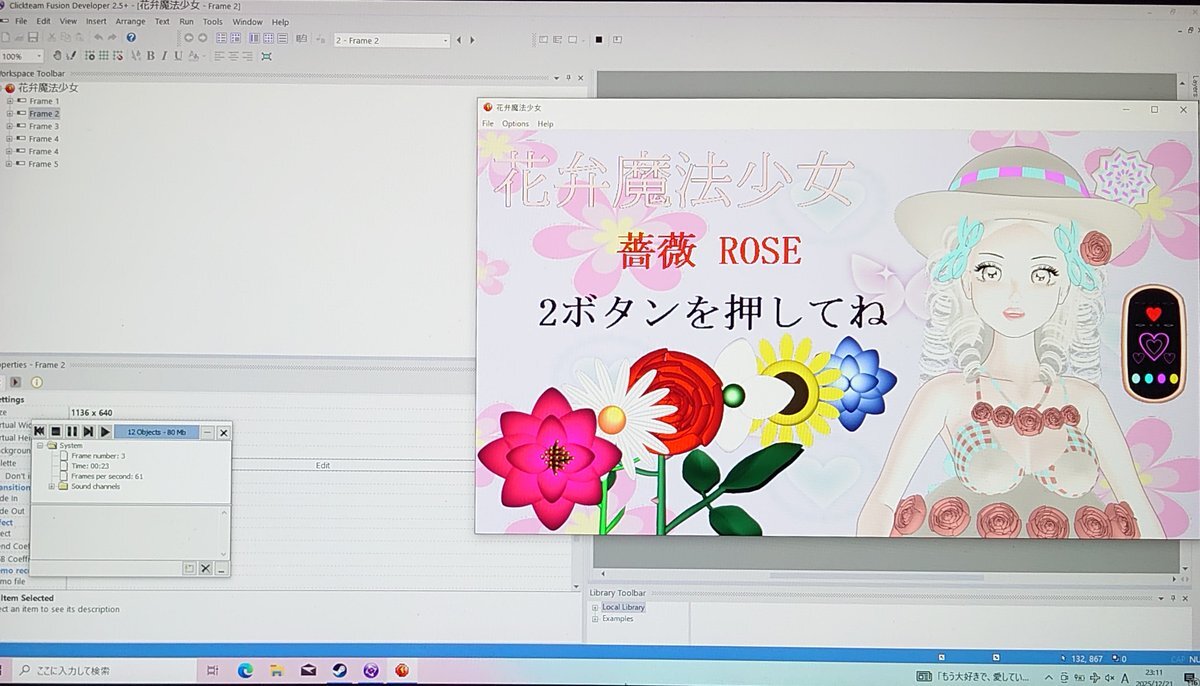1200x686 pixels.
Task: Expand the Frame 1 tree node
Action: (x=10, y=101)
